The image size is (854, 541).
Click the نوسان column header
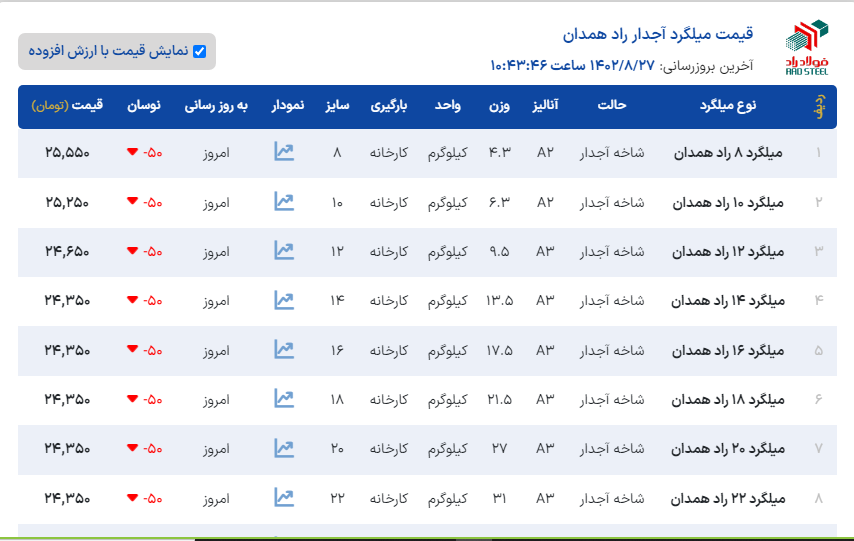click(x=141, y=105)
